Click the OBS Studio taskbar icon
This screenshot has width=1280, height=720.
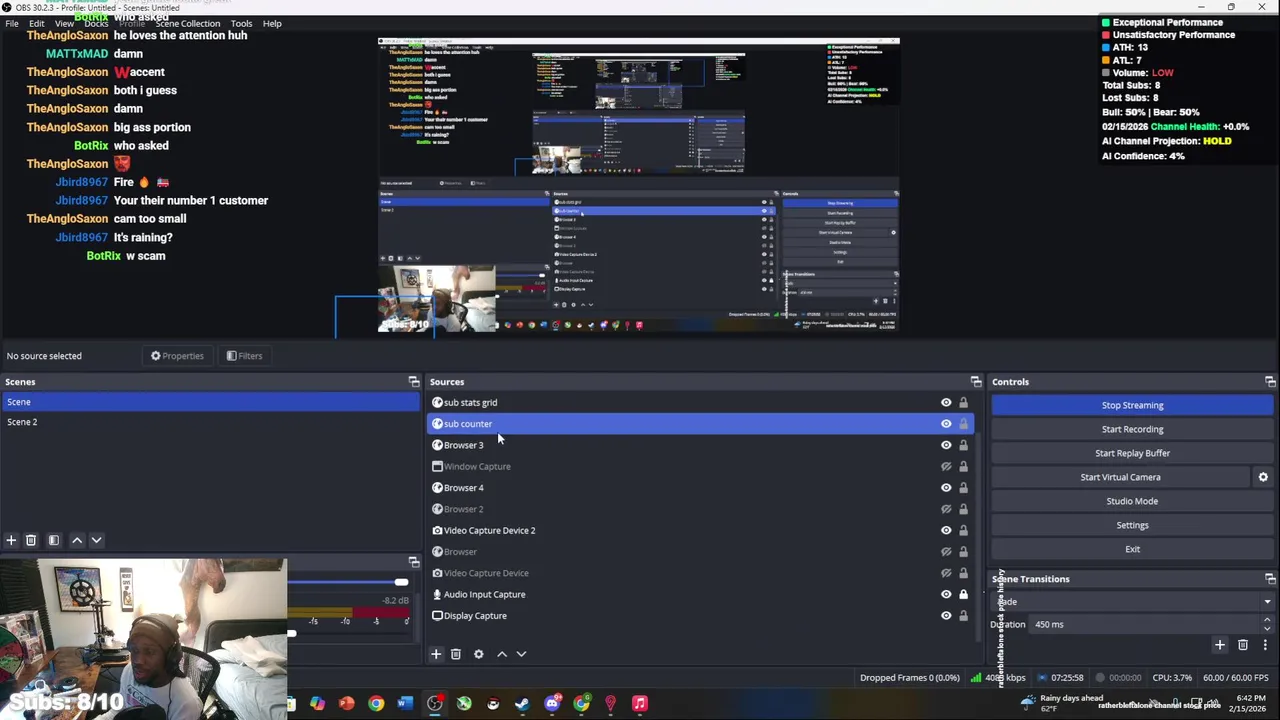click(435, 704)
